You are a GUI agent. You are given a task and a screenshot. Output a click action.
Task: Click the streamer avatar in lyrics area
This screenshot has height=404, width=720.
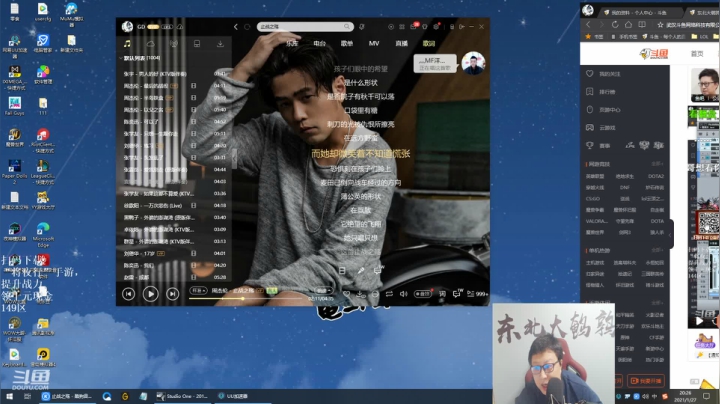pyautogui.click(x=473, y=63)
